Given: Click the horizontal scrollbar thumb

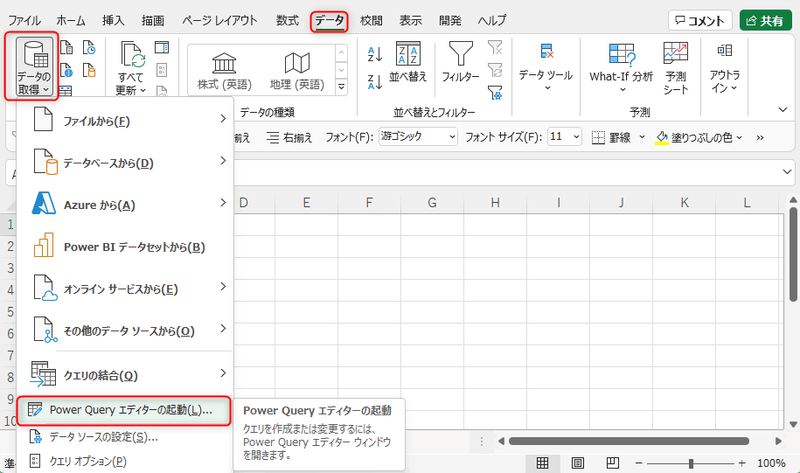Looking at the screenshot, I should tap(629, 441).
